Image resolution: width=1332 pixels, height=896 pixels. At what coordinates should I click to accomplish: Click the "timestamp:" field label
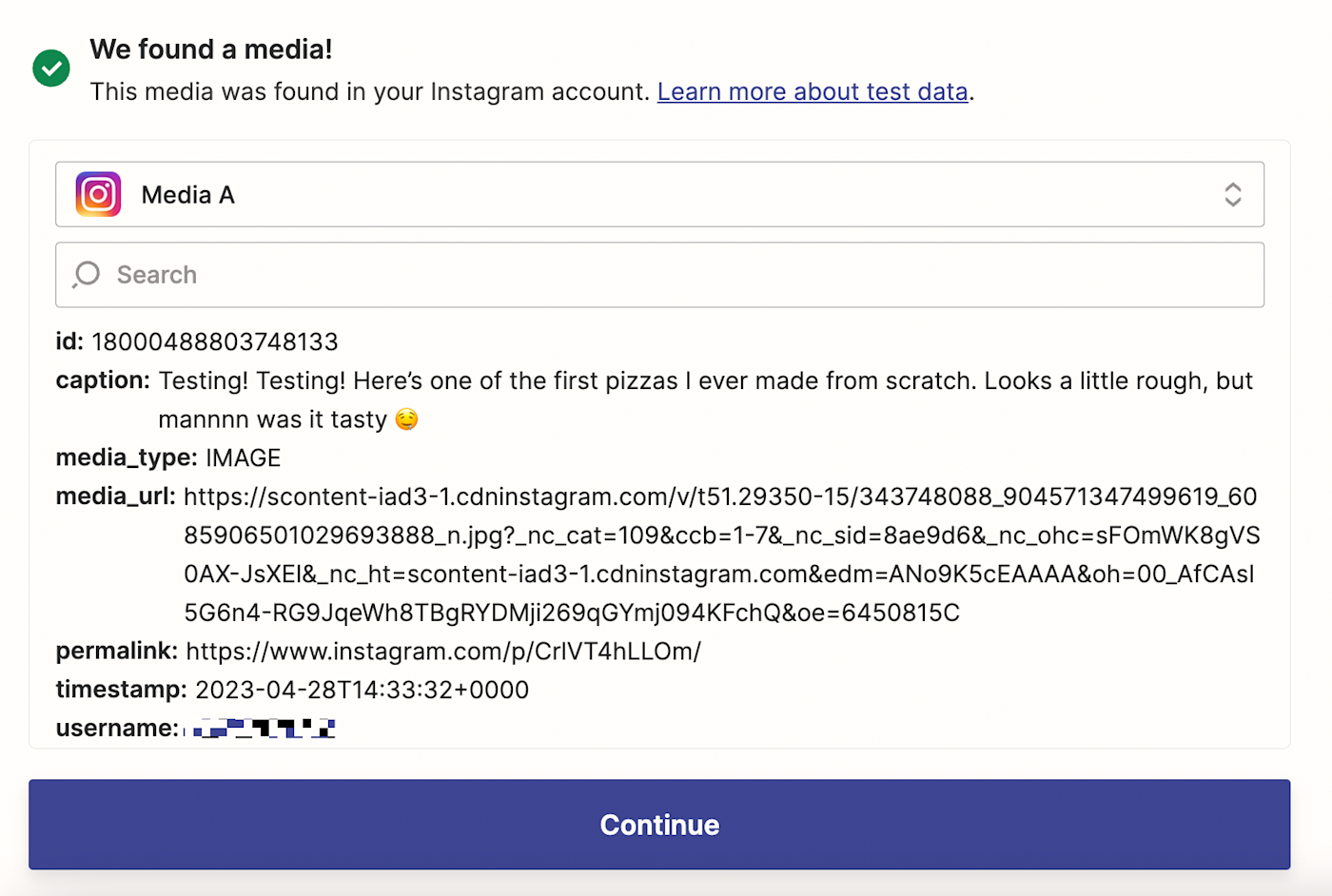pos(121,690)
